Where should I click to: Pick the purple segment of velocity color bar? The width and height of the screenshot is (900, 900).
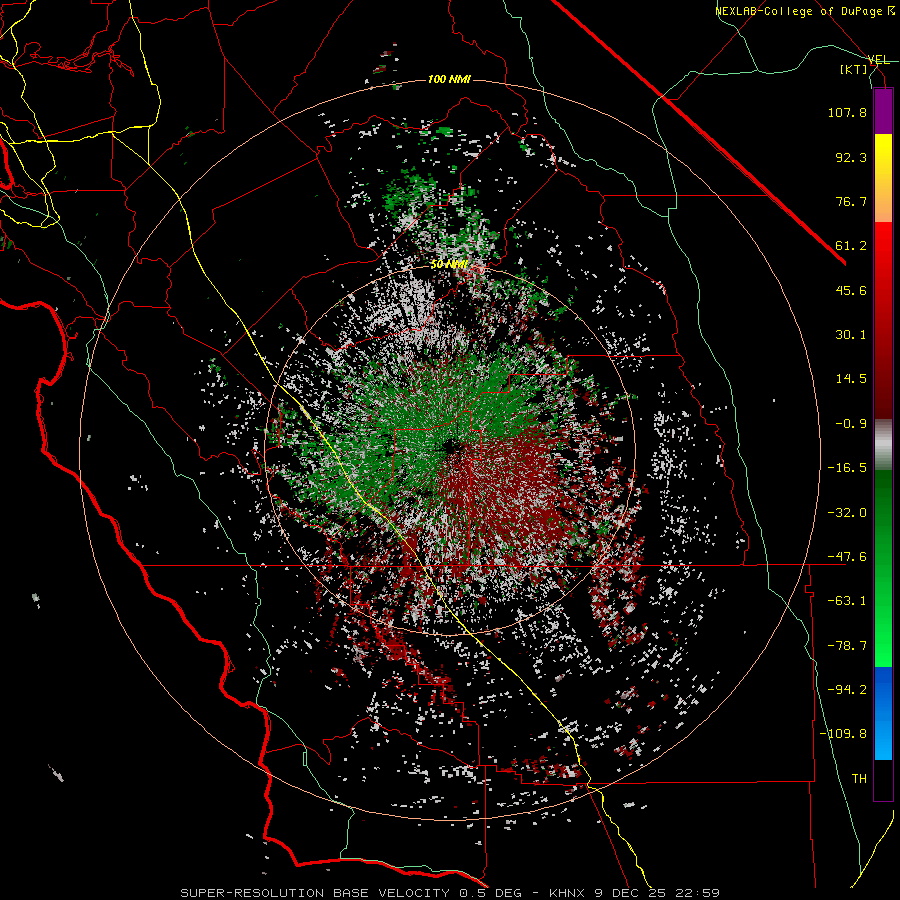[x=883, y=111]
